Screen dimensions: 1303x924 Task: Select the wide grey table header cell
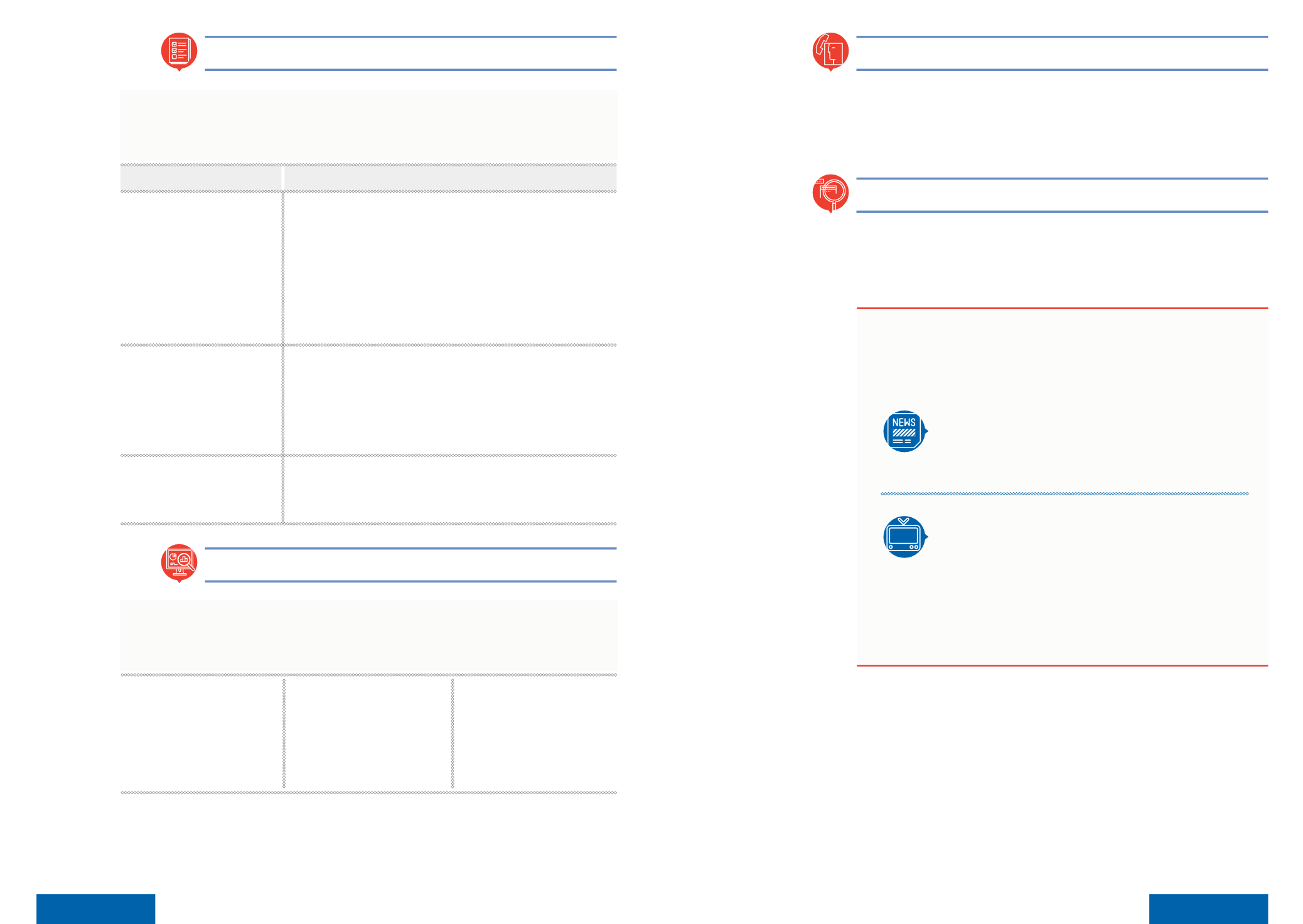[451, 178]
